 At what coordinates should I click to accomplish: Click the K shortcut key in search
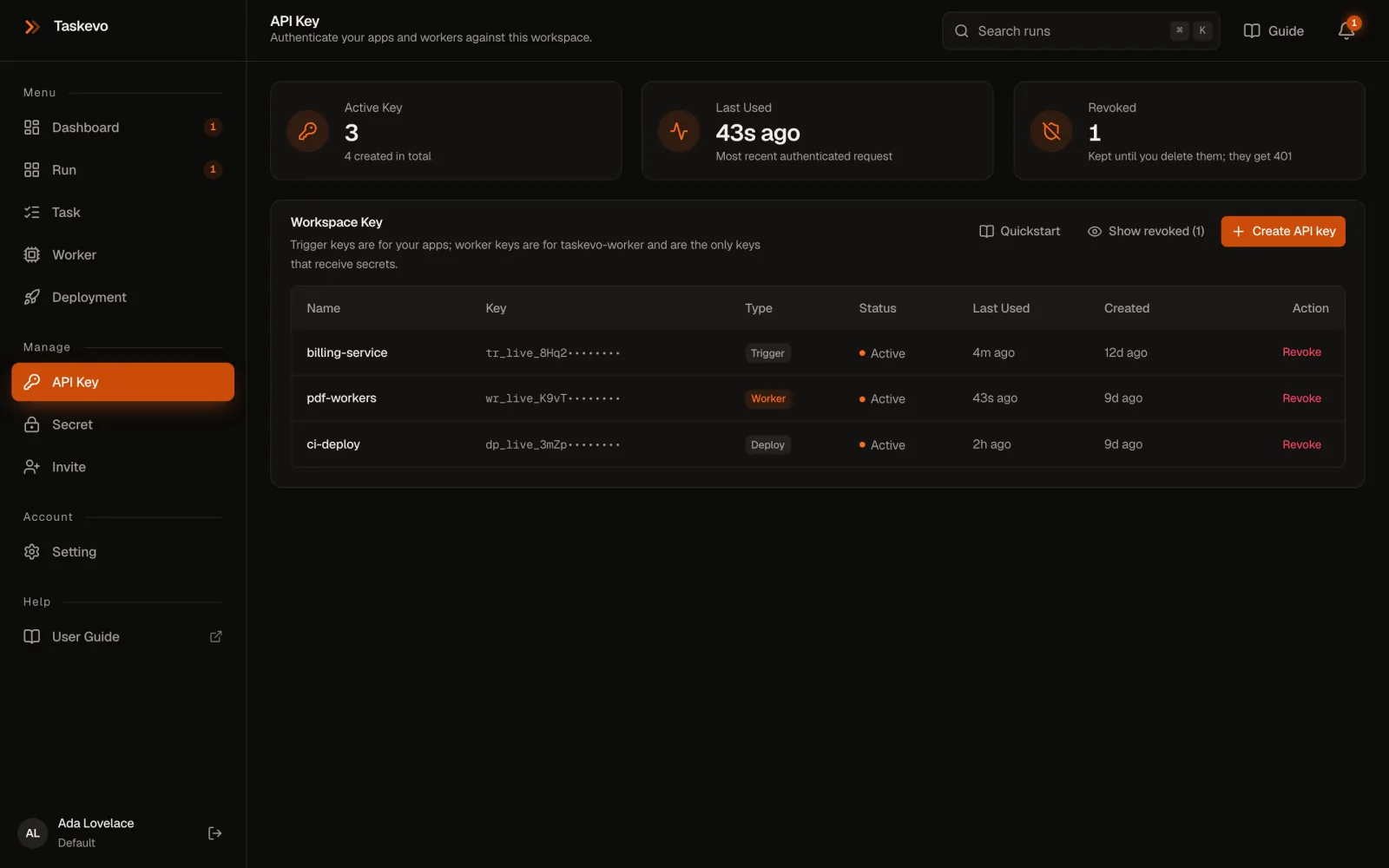pyautogui.click(x=1202, y=30)
